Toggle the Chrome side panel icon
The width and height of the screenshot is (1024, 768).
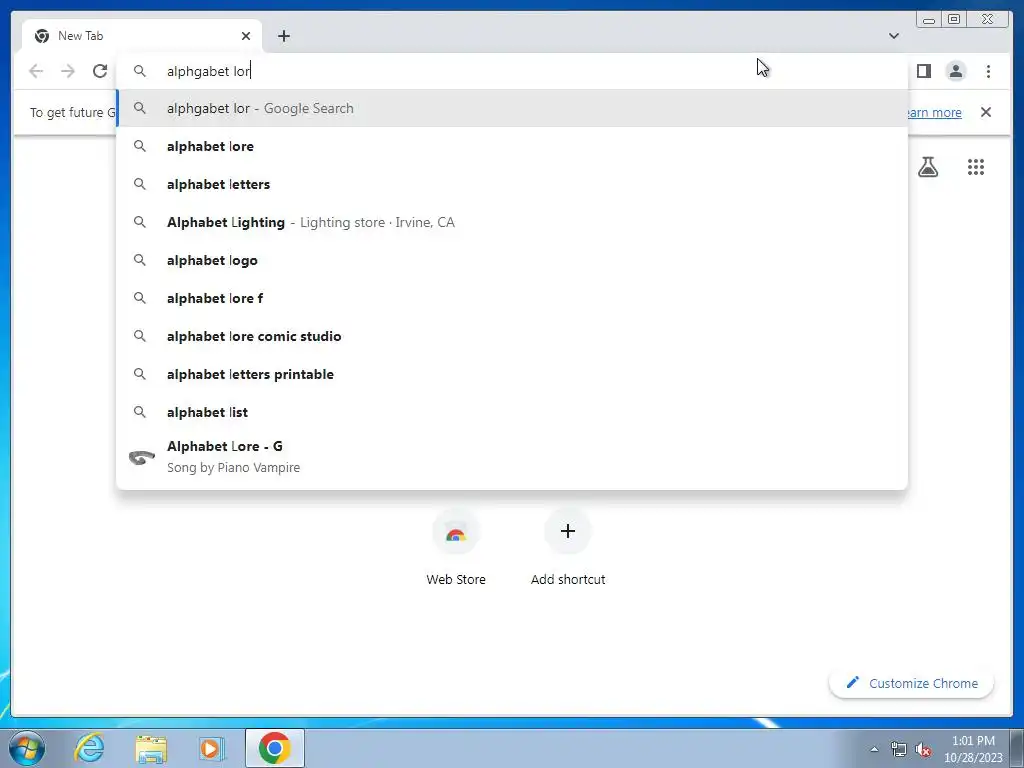923,71
